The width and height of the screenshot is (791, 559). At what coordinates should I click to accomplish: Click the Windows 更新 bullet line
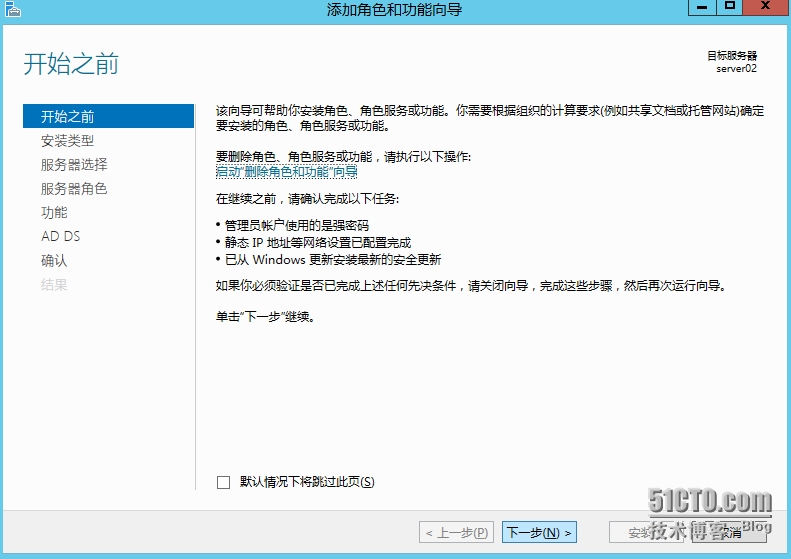tap(333, 260)
